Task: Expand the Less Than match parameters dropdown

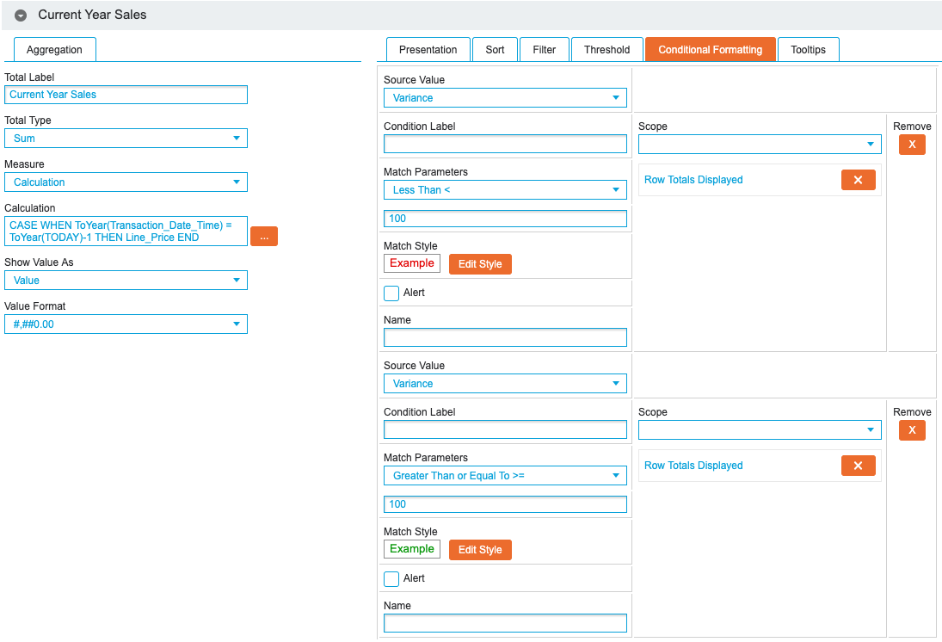Action: click(505, 190)
